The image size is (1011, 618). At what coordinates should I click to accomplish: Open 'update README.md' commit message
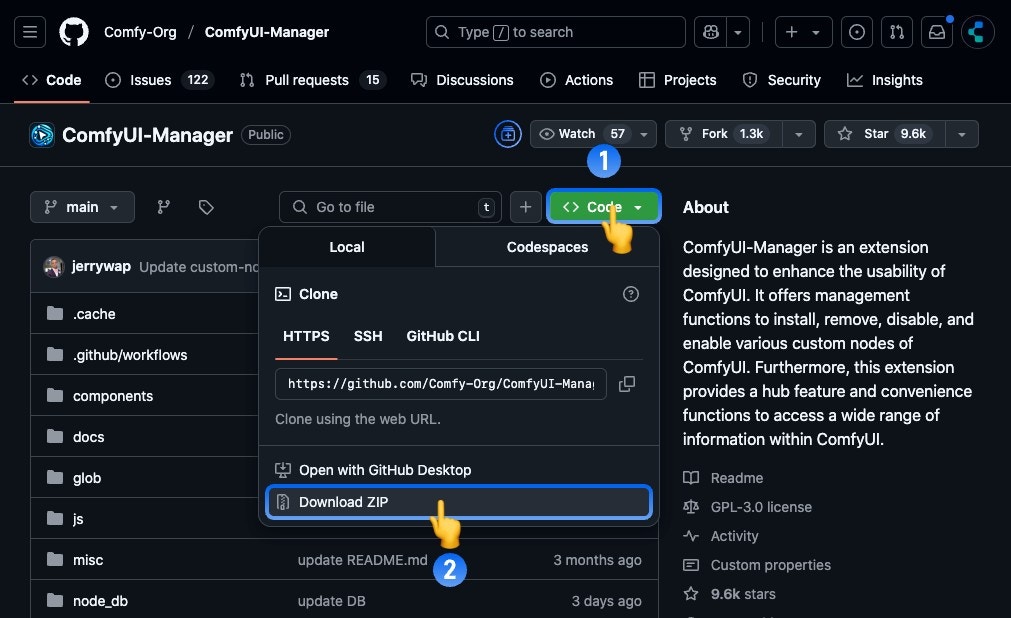tap(362, 560)
